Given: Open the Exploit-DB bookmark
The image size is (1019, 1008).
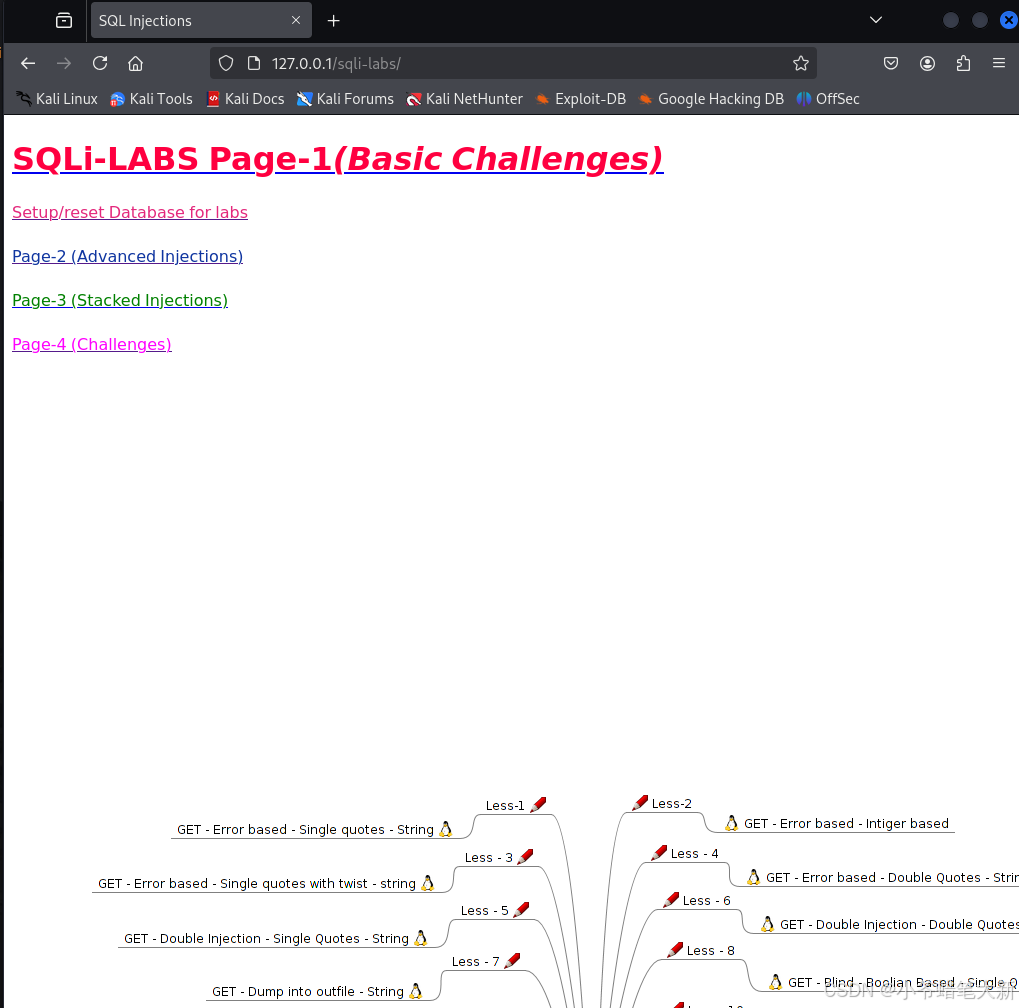Looking at the screenshot, I should [591, 98].
